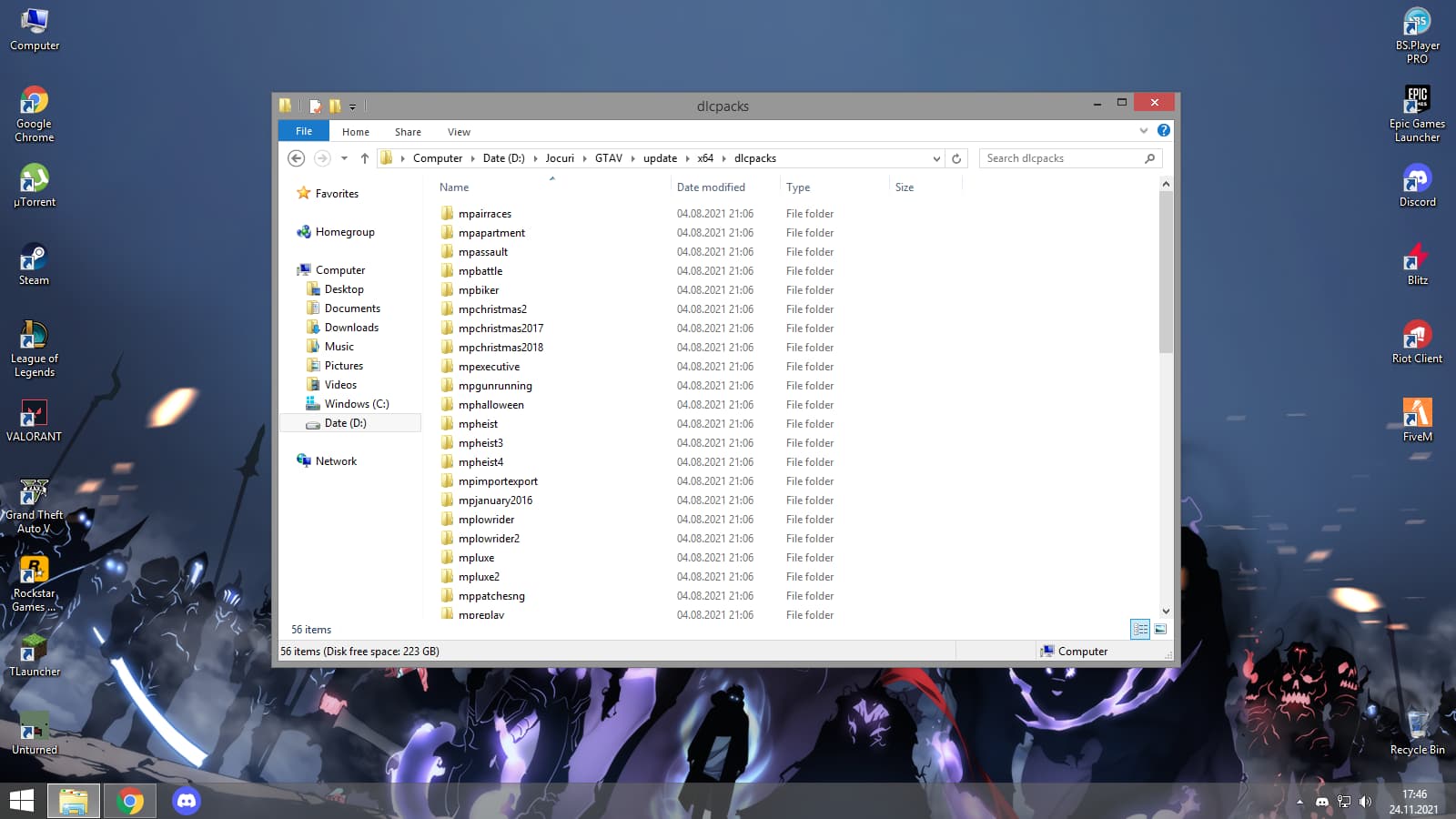The image size is (1456, 819).
Task: Expand the ribbon chevron
Action: point(1144,131)
